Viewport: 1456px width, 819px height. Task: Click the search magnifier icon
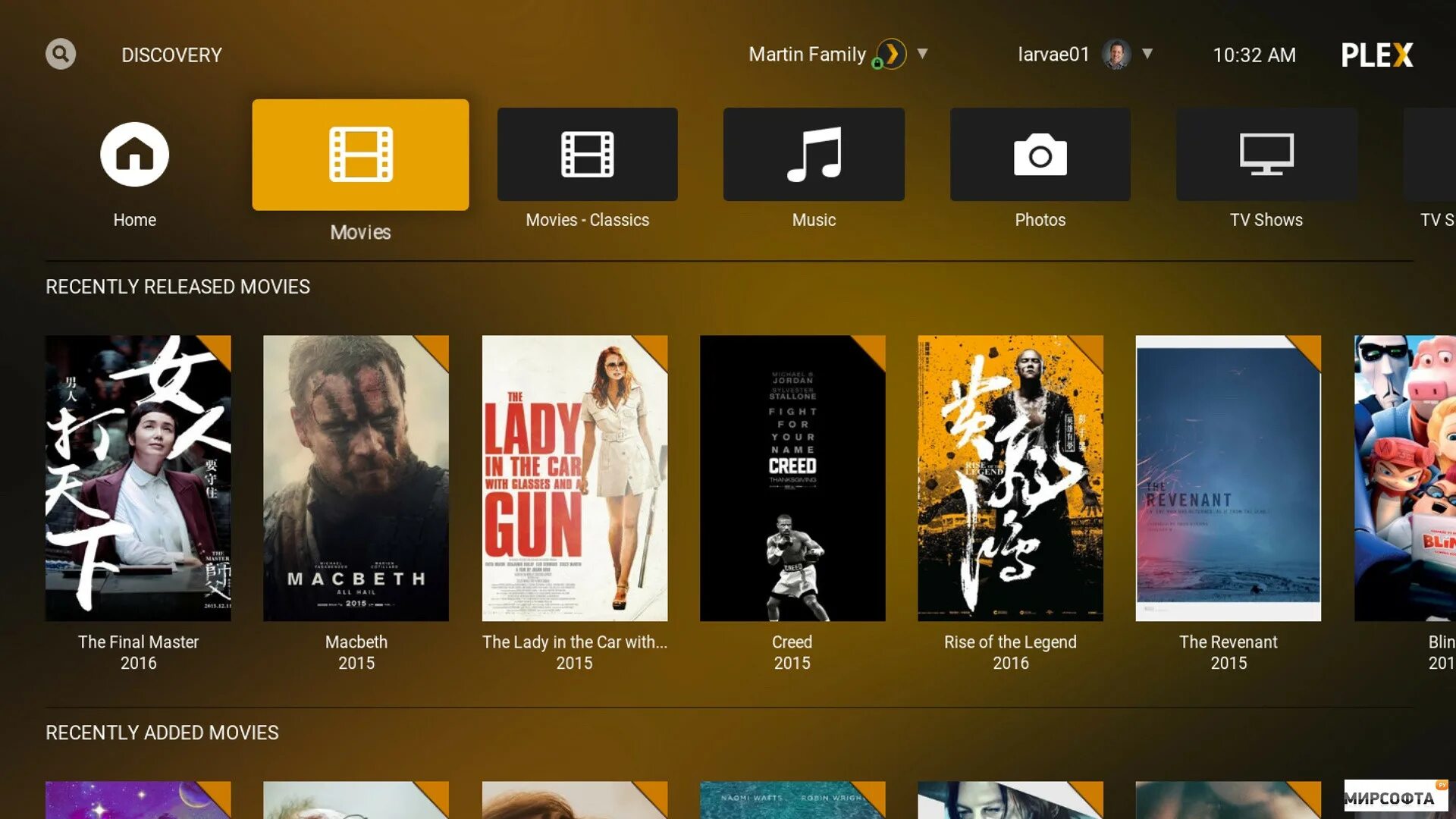[61, 55]
